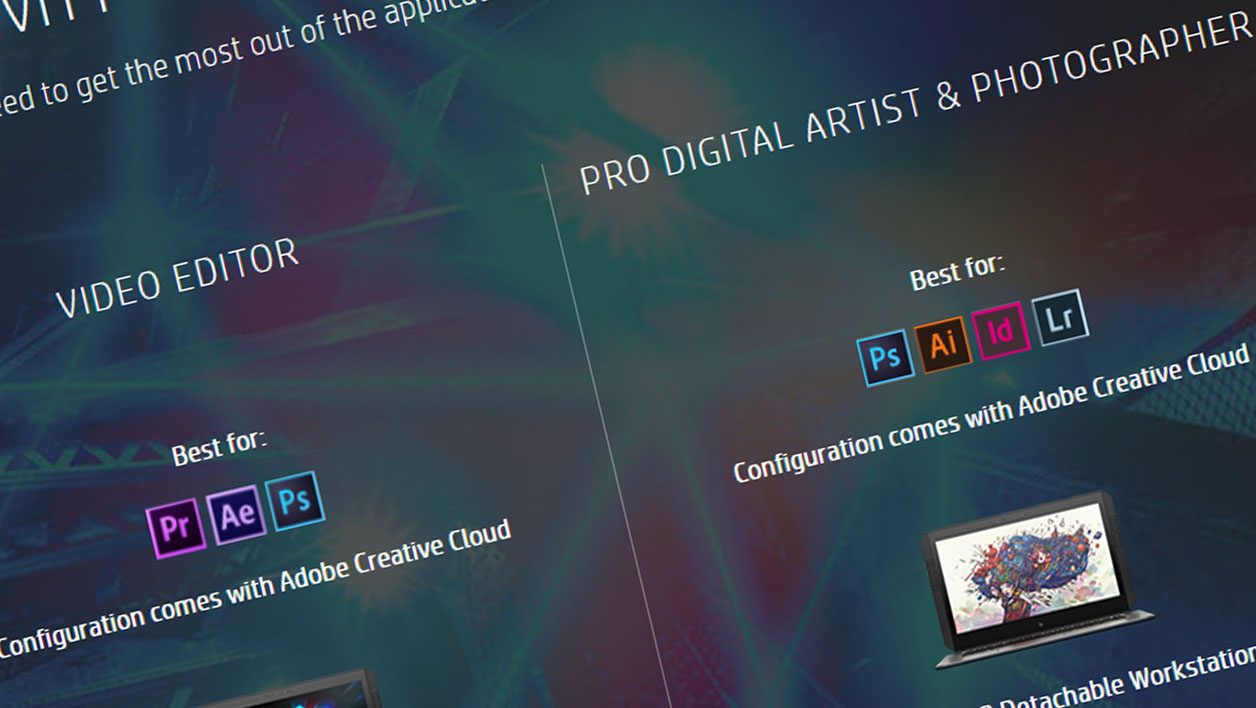Click the After Effects (Ae) icon
The image size is (1256, 708).
236,515
